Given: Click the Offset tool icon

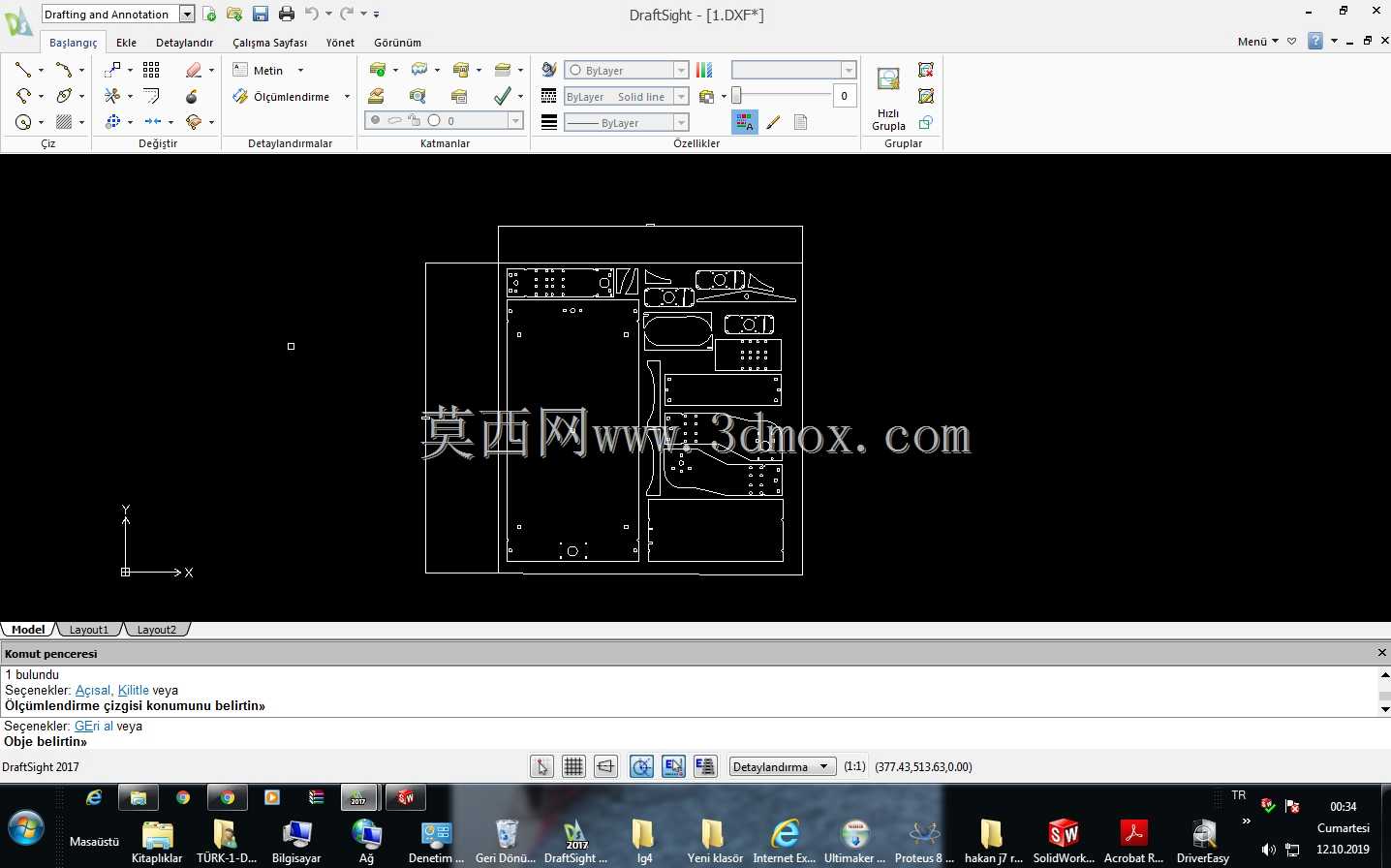Looking at the screenshot, I should (151, 96).
